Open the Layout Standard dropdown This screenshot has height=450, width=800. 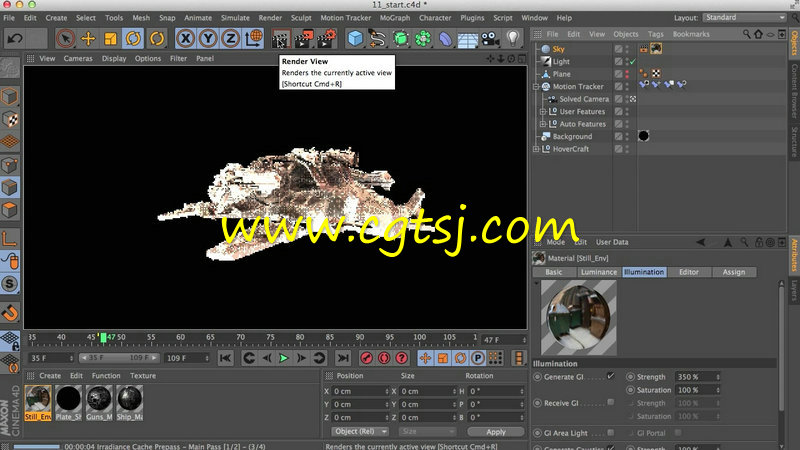tap(744, 17)
